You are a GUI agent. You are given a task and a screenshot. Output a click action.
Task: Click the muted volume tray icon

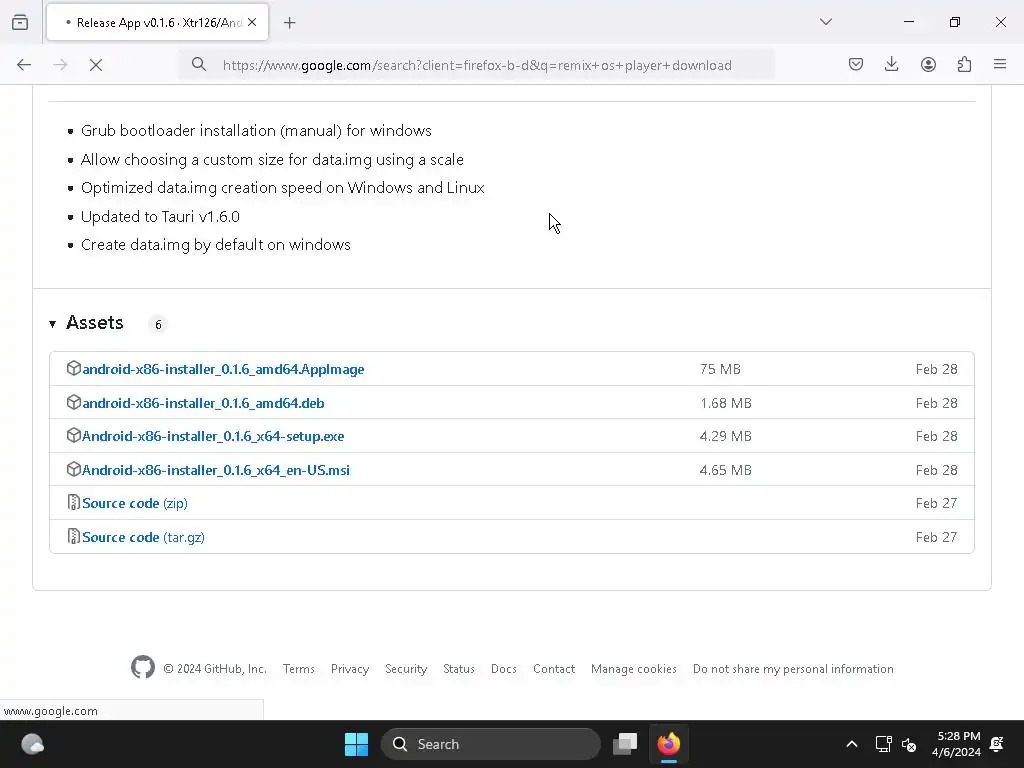click(909, 744)
